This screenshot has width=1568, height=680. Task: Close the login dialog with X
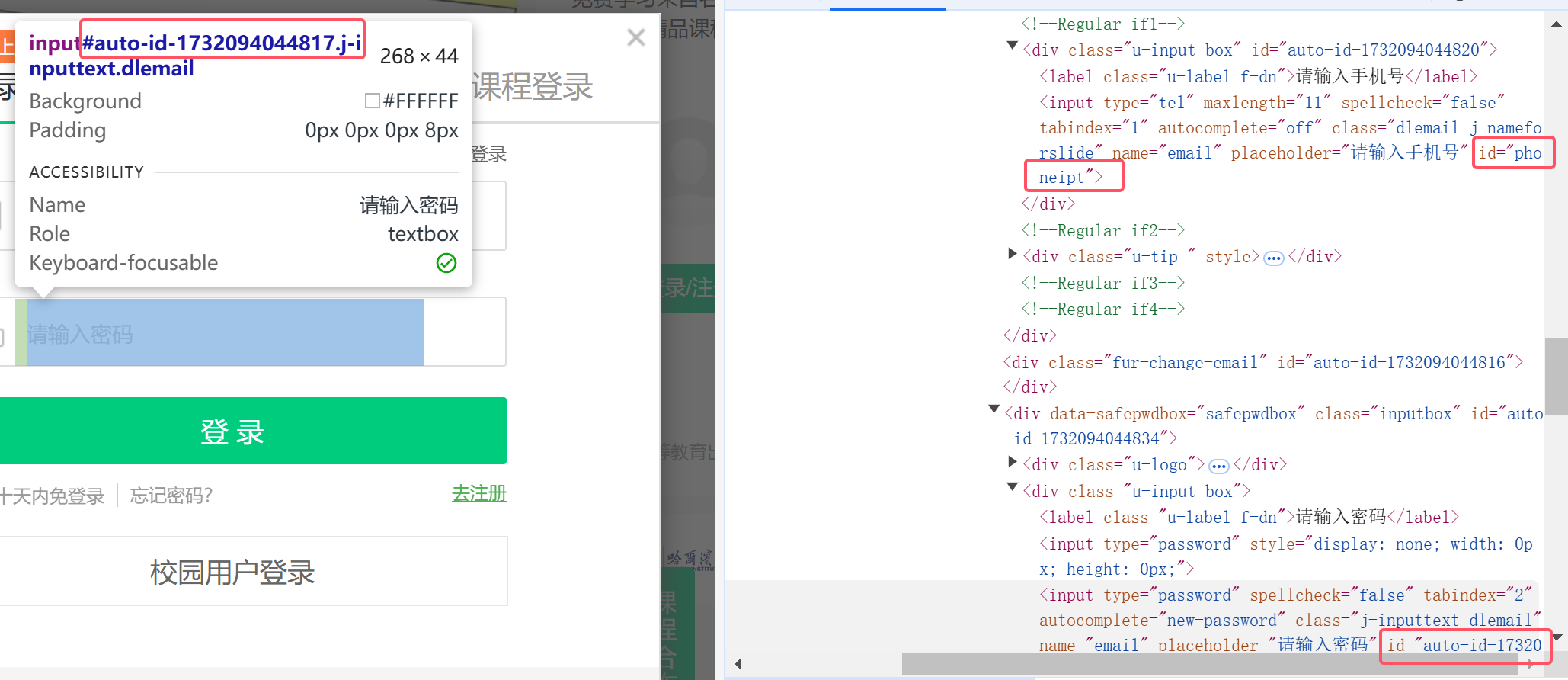tap(636, 37)
